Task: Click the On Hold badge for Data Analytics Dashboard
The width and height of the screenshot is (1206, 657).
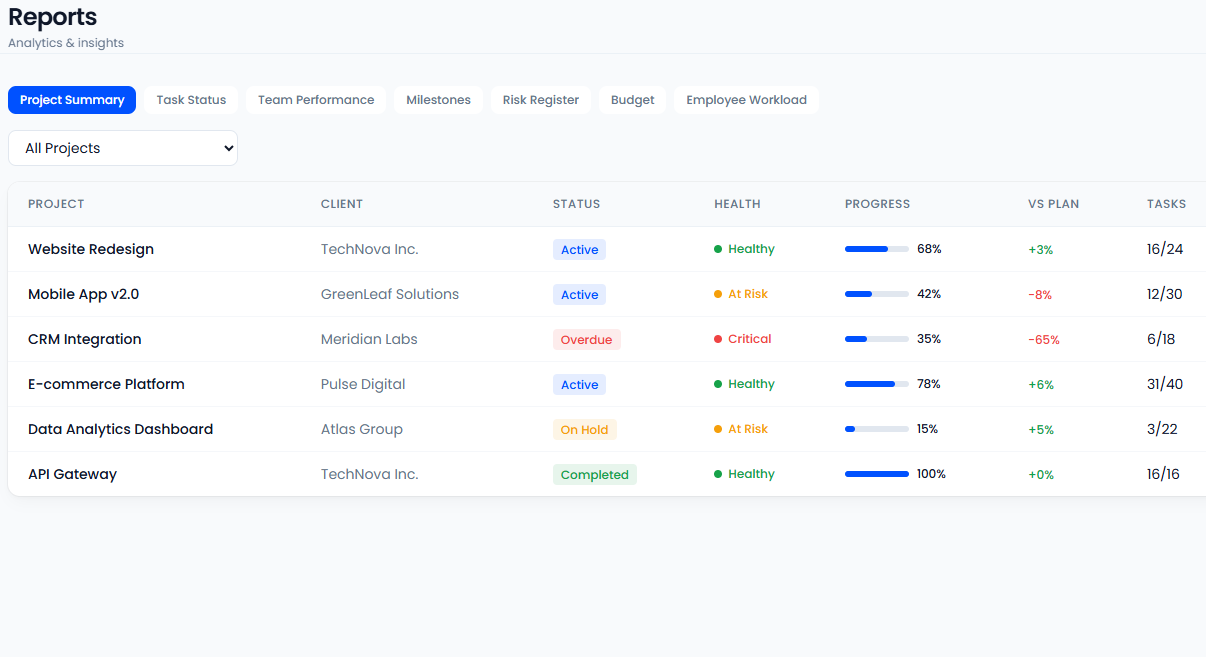Action: pos(585,429)
